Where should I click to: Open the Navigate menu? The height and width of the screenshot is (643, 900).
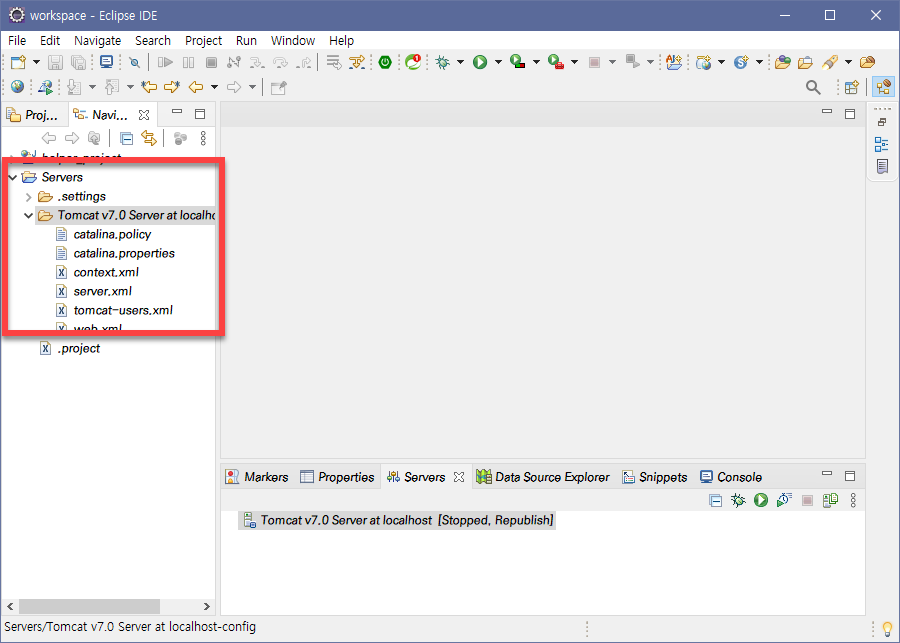[98, 41]
